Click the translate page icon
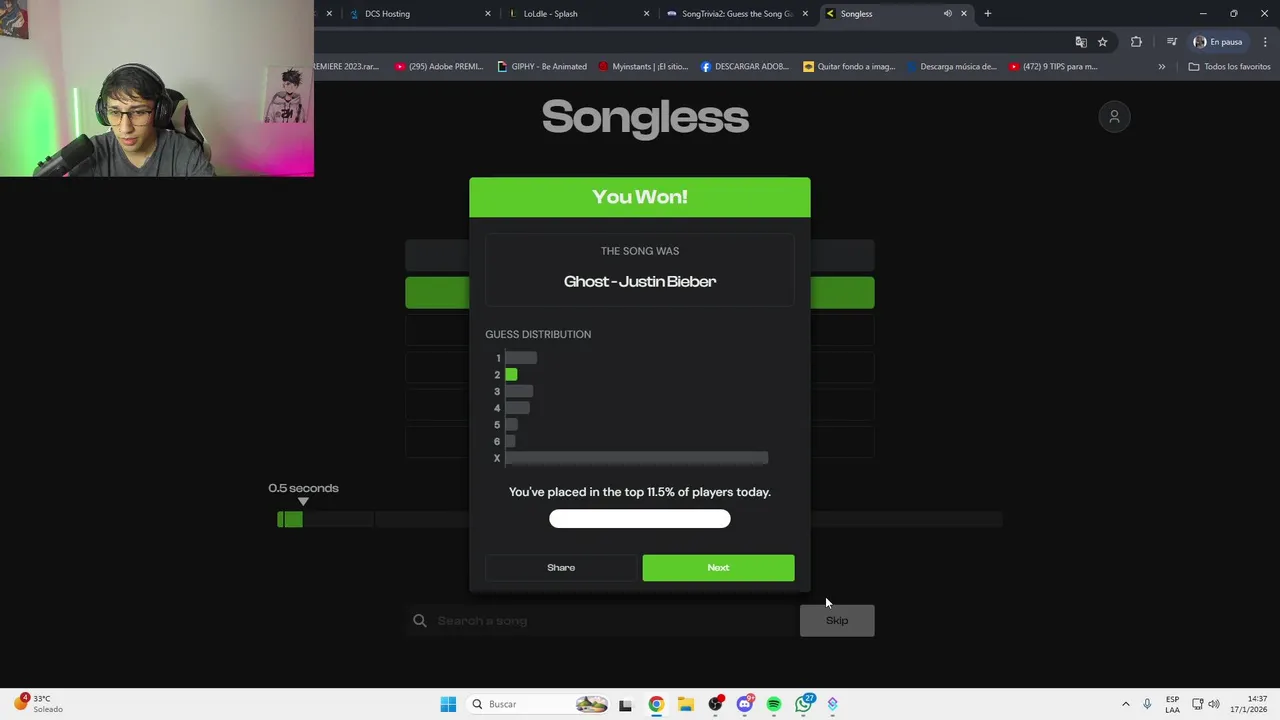Image resolution: width=1280 pixels, height=720 pixels. coord(1081,42)
